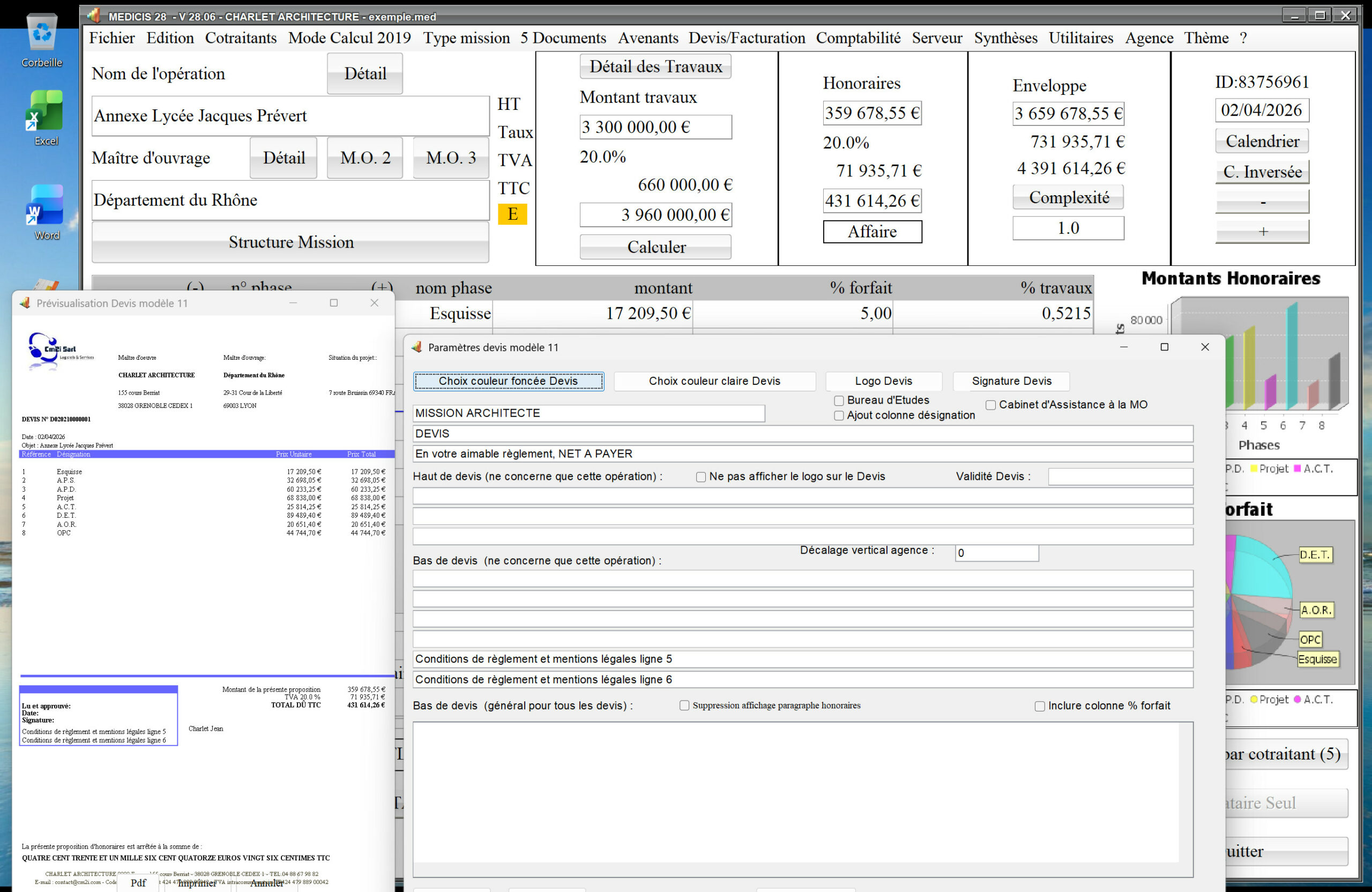Viewport: 1372px width, 892px height.
Task: Enable the Bureau d'Etudes checkbox
Action: 839,400
